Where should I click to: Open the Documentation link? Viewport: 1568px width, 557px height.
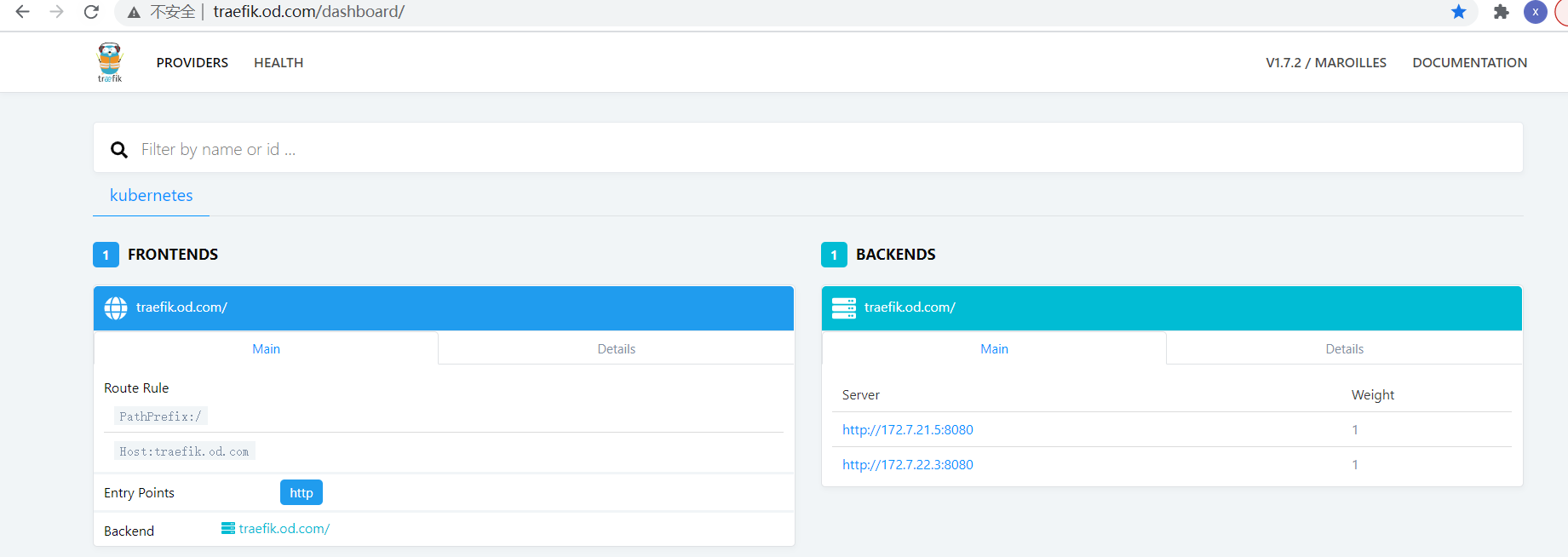click(1470, 62)
